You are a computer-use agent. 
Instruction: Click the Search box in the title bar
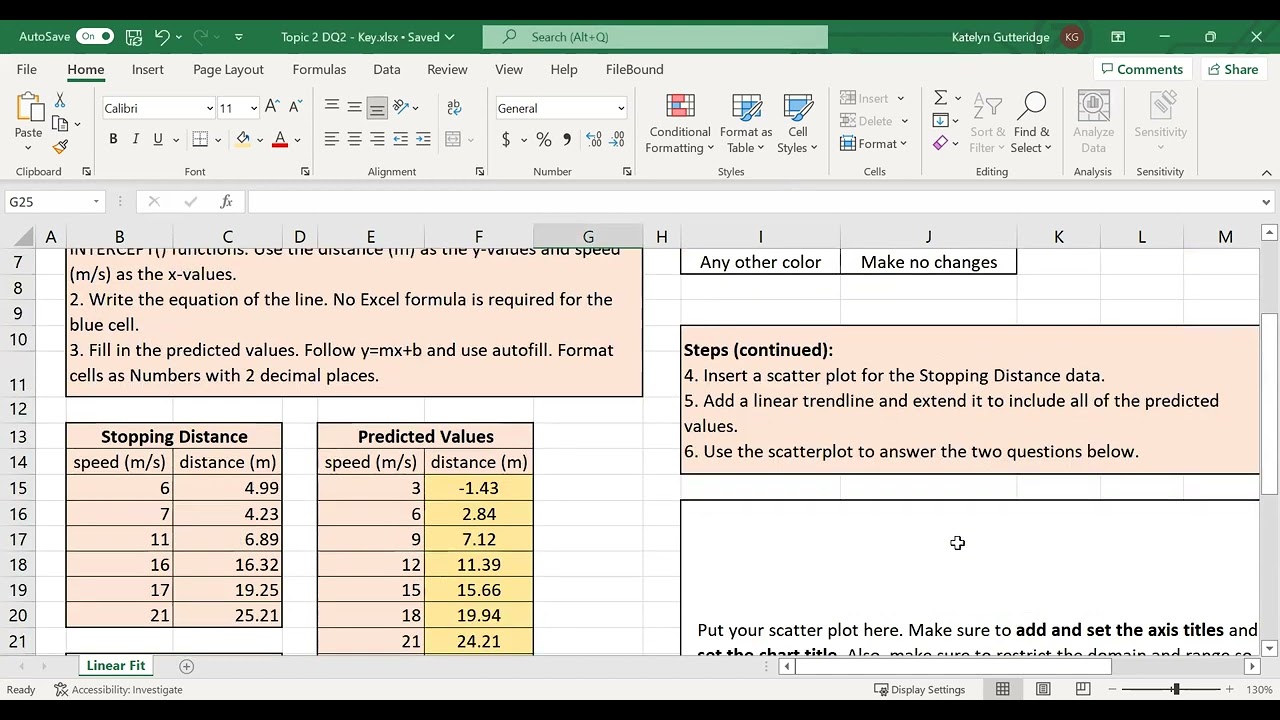pos(655,37)
